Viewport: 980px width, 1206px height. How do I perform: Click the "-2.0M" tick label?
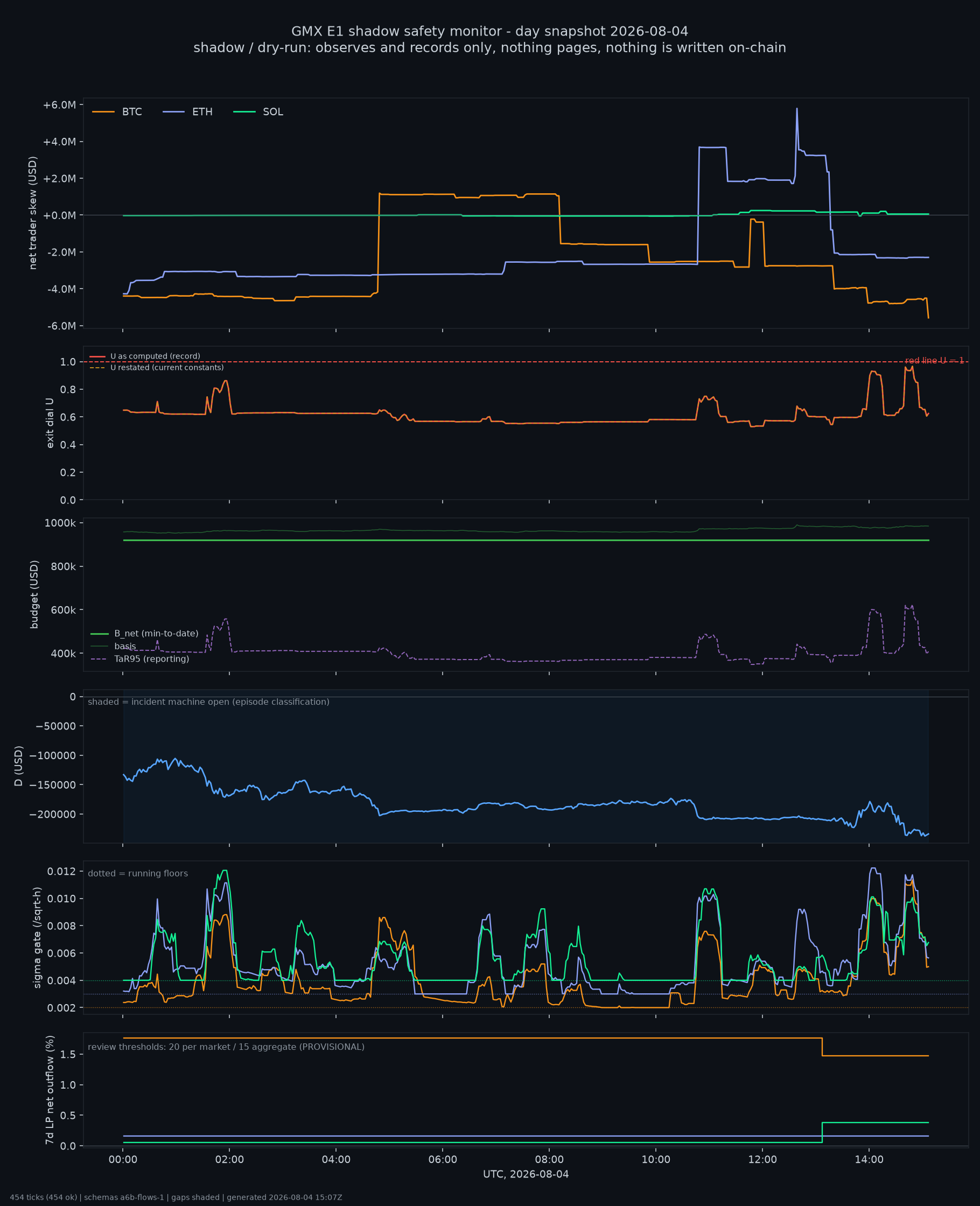pyautogui.click(x=60, y=253)
